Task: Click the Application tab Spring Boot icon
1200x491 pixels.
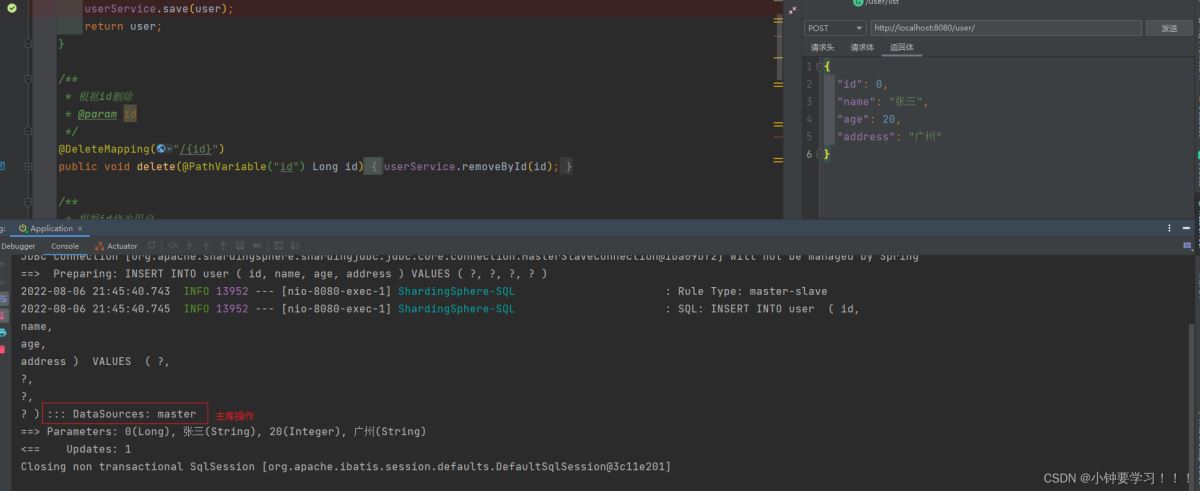Action: (23, 228)
